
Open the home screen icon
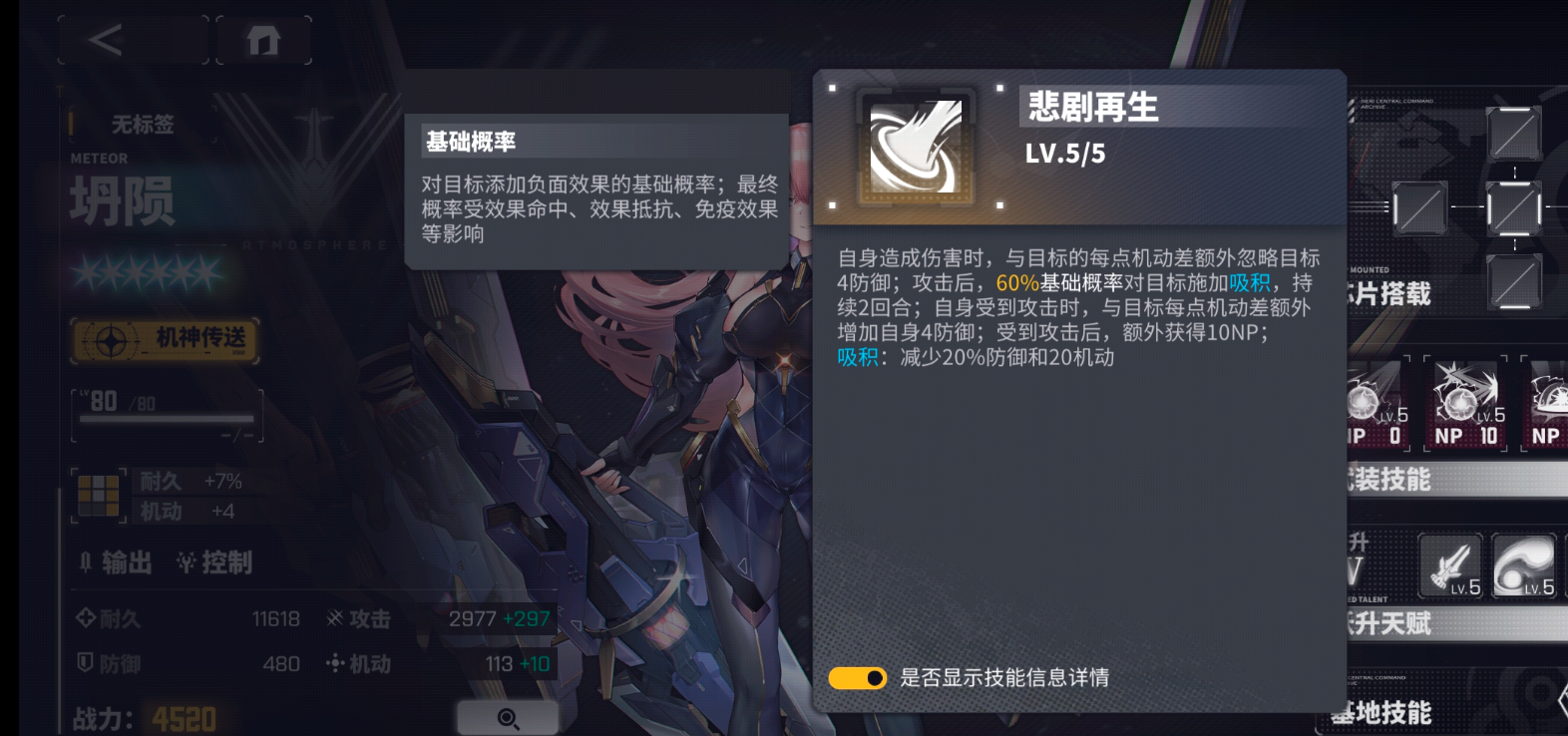pyautogui.click(x=263, y=41)
